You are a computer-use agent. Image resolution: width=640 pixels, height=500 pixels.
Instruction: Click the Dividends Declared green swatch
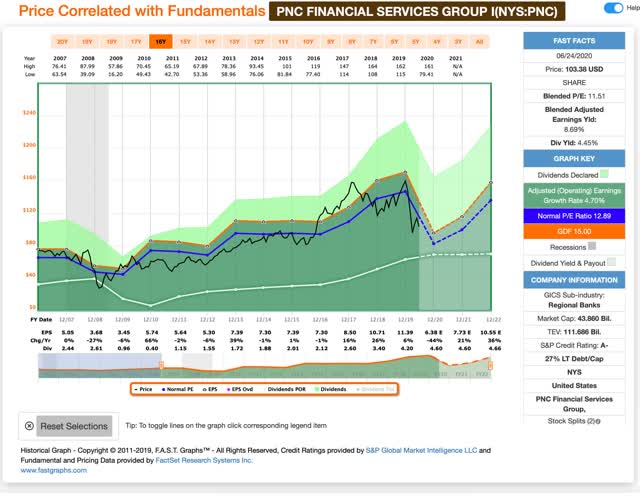click(x=604, y=174)
